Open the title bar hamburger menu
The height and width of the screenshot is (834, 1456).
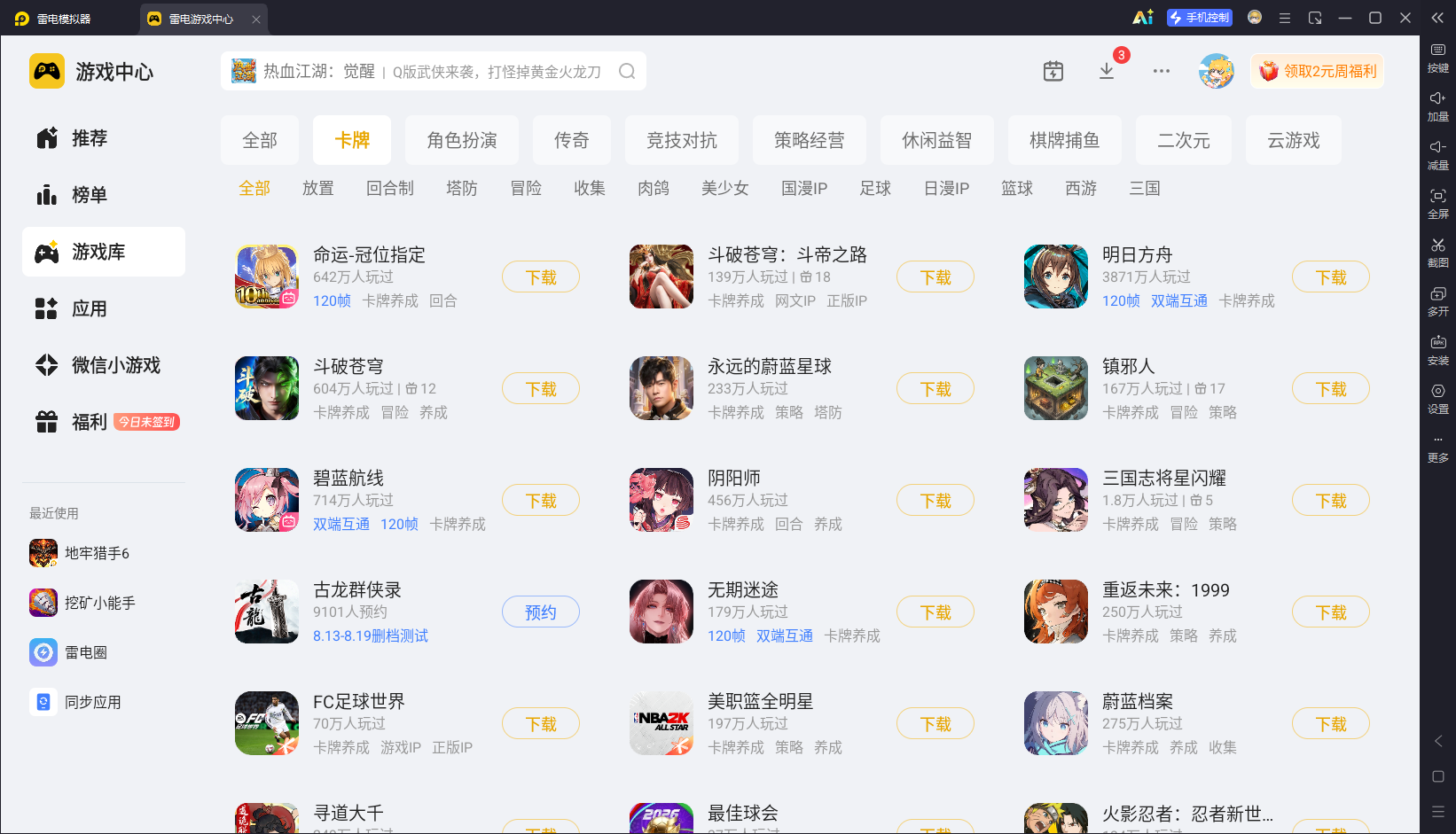point(1285,18)
